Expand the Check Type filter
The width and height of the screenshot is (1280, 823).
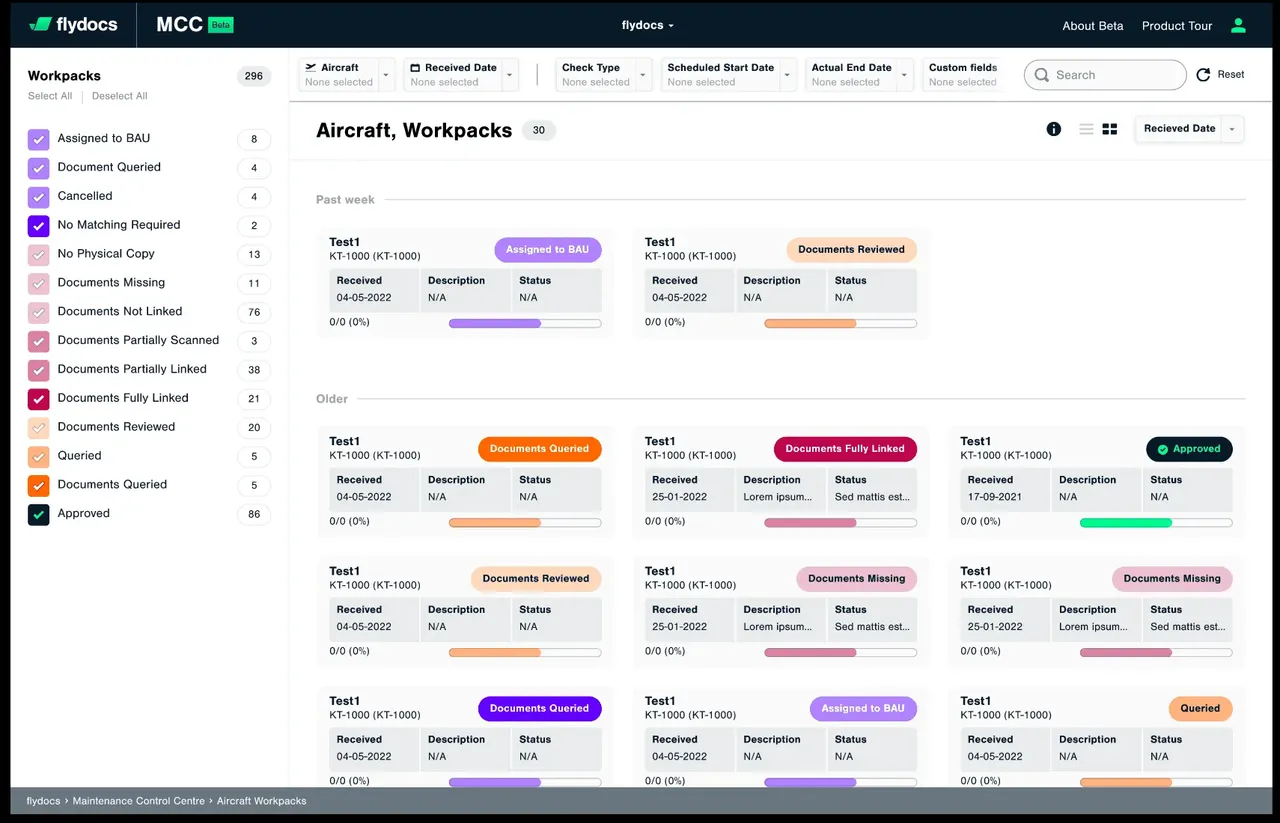pos(604,75)
